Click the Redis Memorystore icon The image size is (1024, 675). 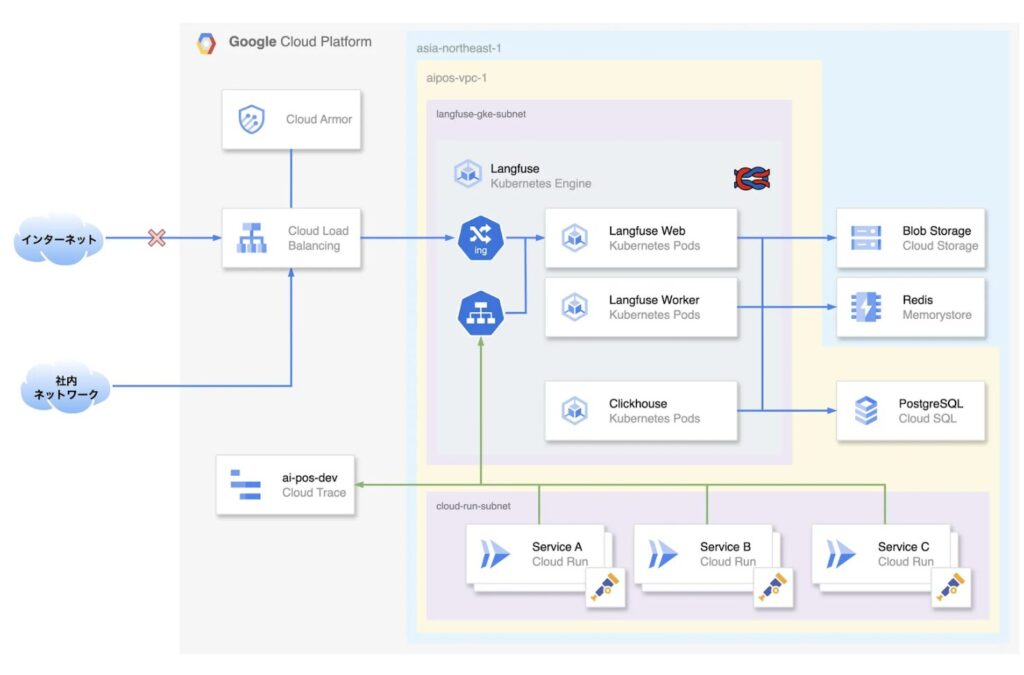click(x=865, y=307)
